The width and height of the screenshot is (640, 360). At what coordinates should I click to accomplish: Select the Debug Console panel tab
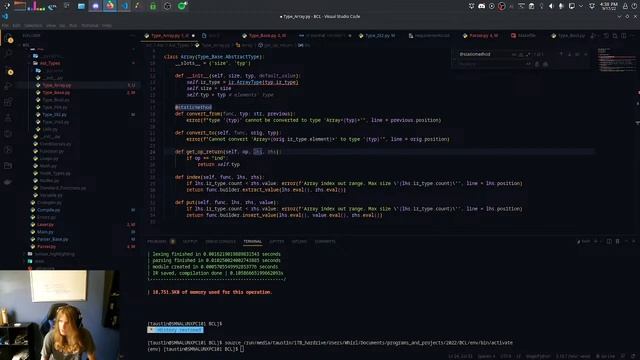point(220,242)
